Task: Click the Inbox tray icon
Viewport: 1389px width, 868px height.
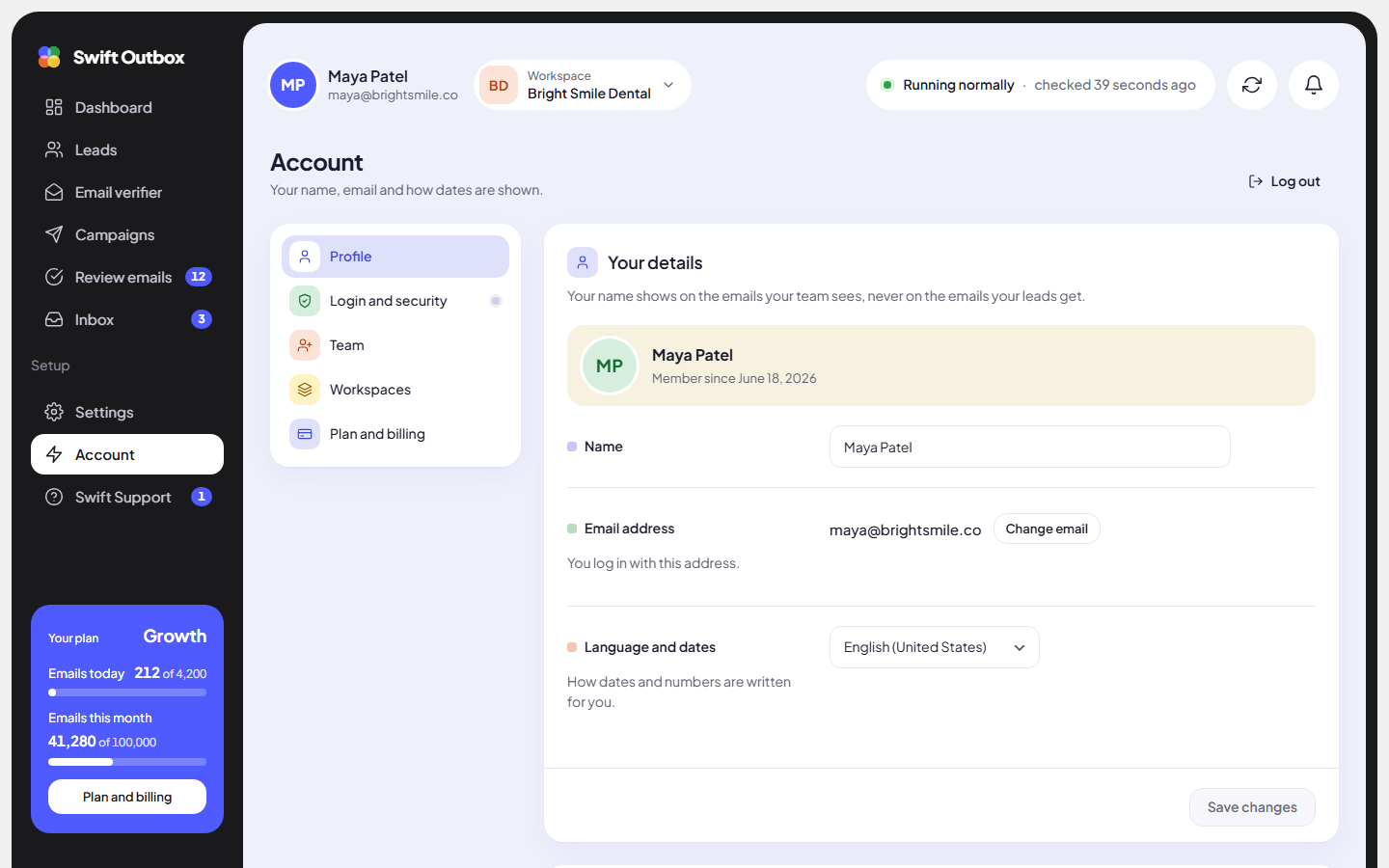Action: pyautogui.click(x=54, y=319)
